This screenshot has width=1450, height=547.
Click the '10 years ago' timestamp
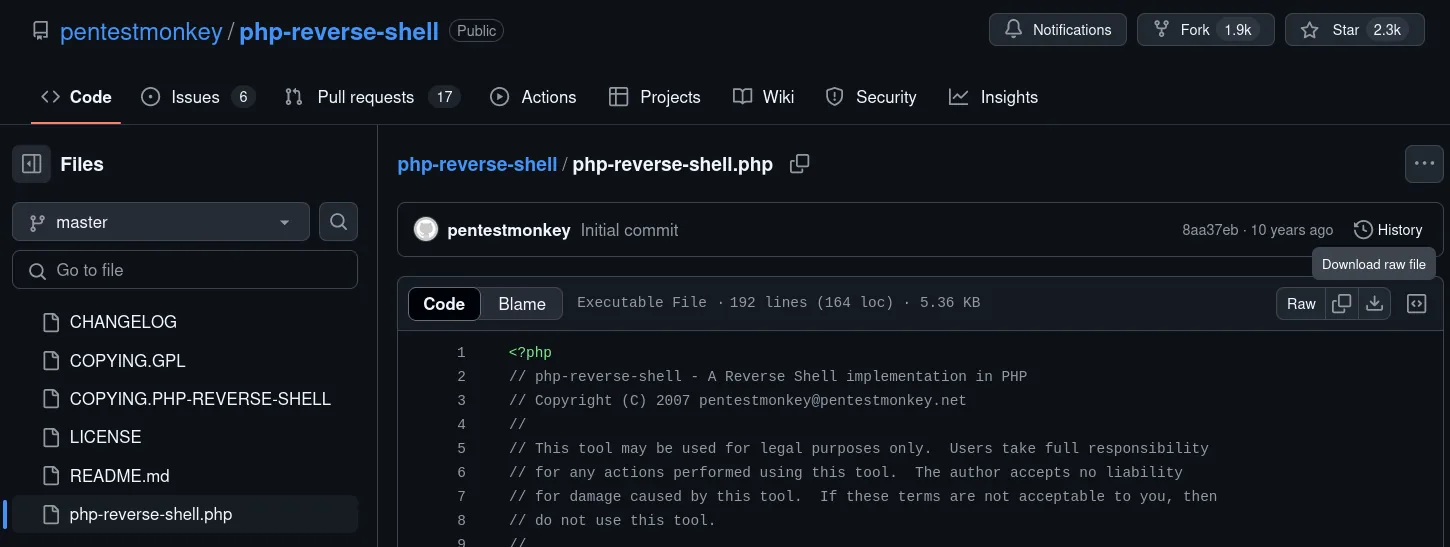click(x=1292, y=230)
